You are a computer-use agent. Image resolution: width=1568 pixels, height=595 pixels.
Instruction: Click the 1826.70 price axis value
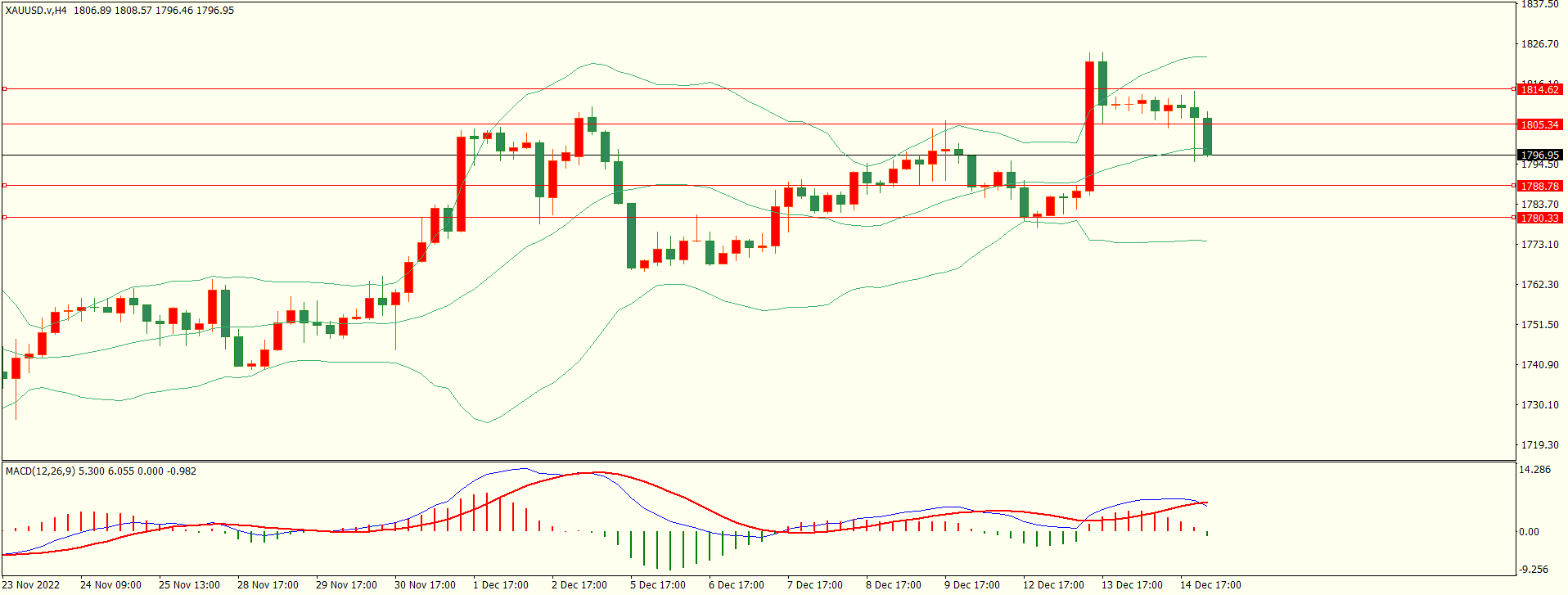1539,44
